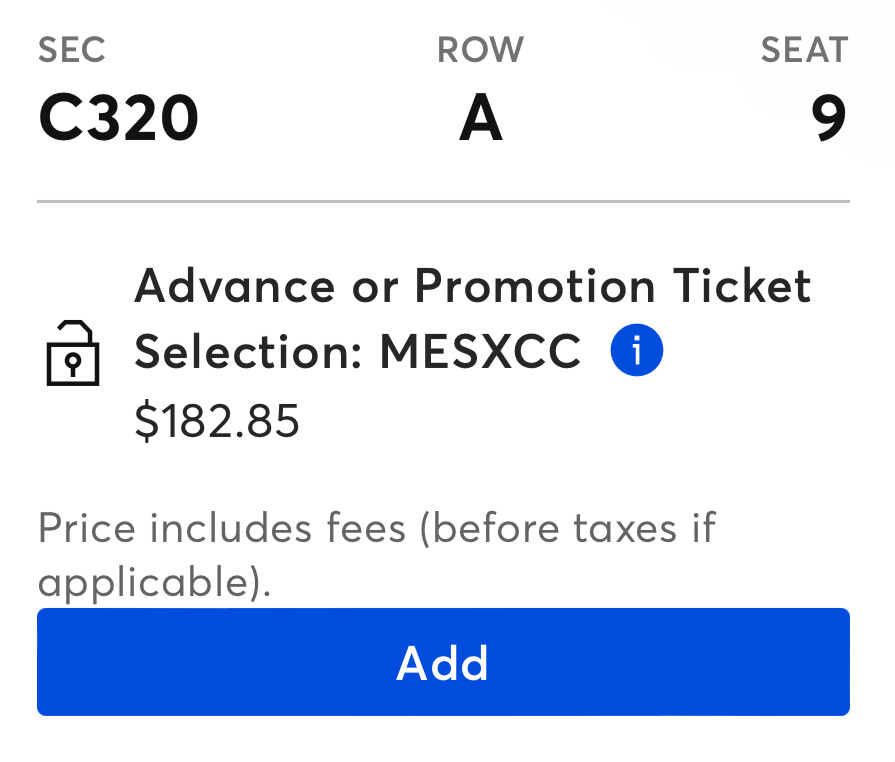The image size is (895, 762).
Task: Click the section number C320
Action: click(x=119, y=118)
